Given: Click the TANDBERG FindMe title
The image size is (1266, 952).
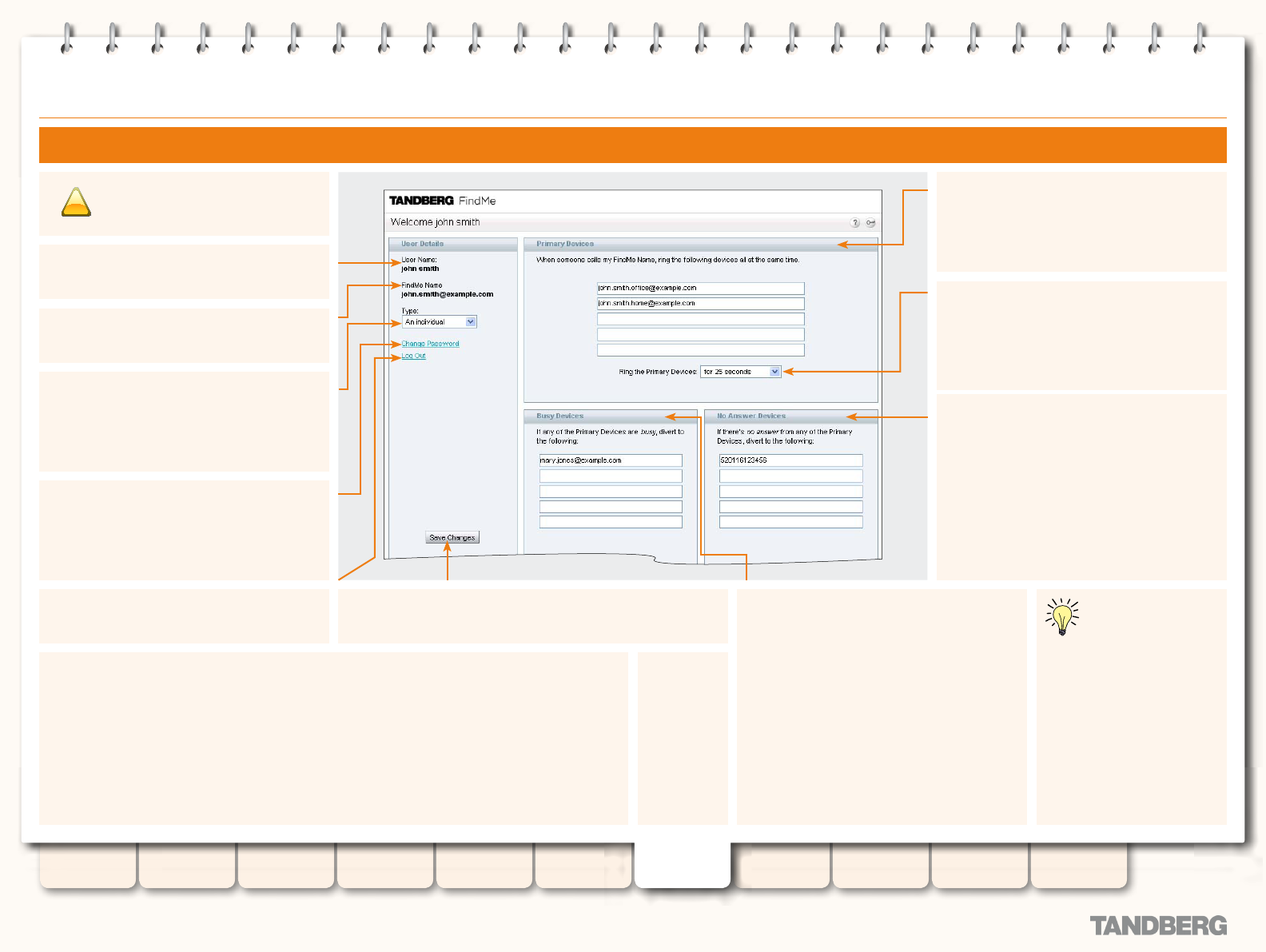Looking at the screenshot, I should click(443, 201).
